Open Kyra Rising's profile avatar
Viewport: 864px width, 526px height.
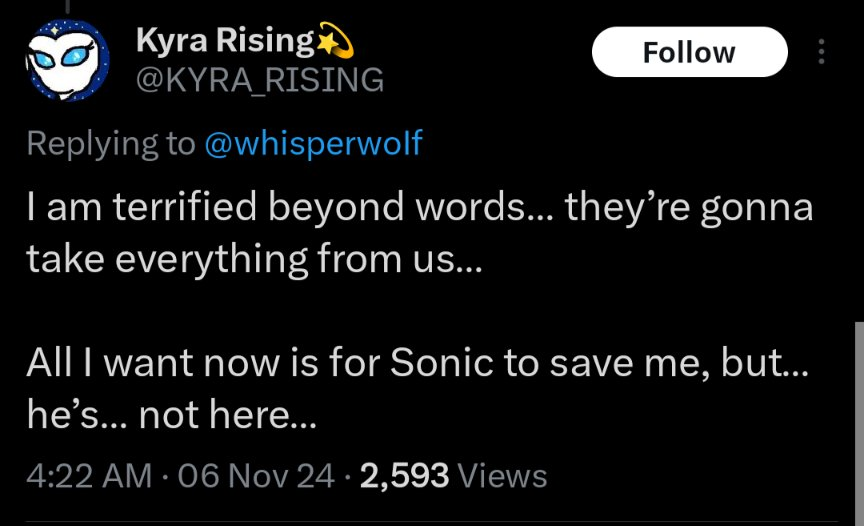tap(66, 61)
